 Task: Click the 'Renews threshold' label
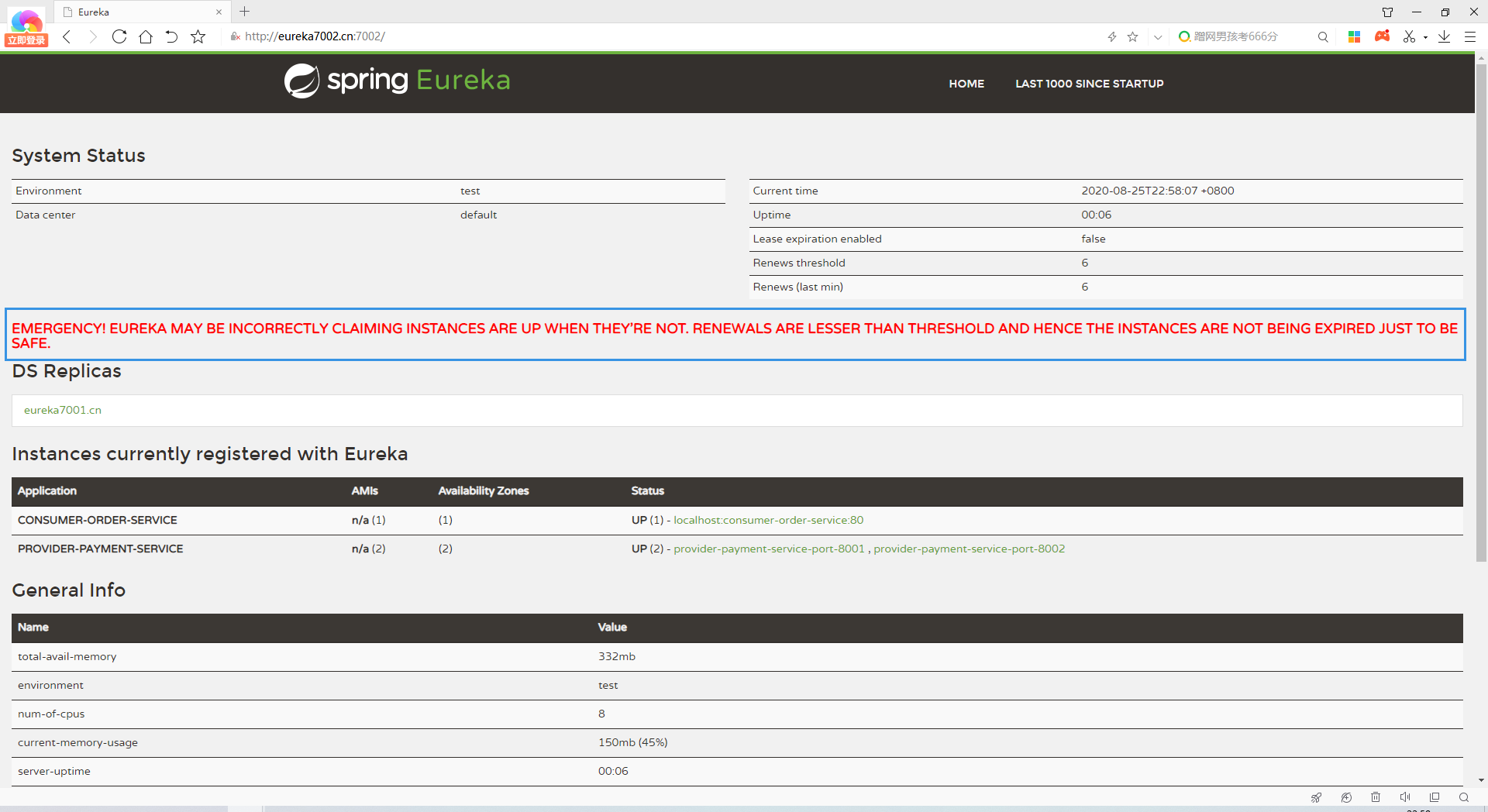coord(799,263)
